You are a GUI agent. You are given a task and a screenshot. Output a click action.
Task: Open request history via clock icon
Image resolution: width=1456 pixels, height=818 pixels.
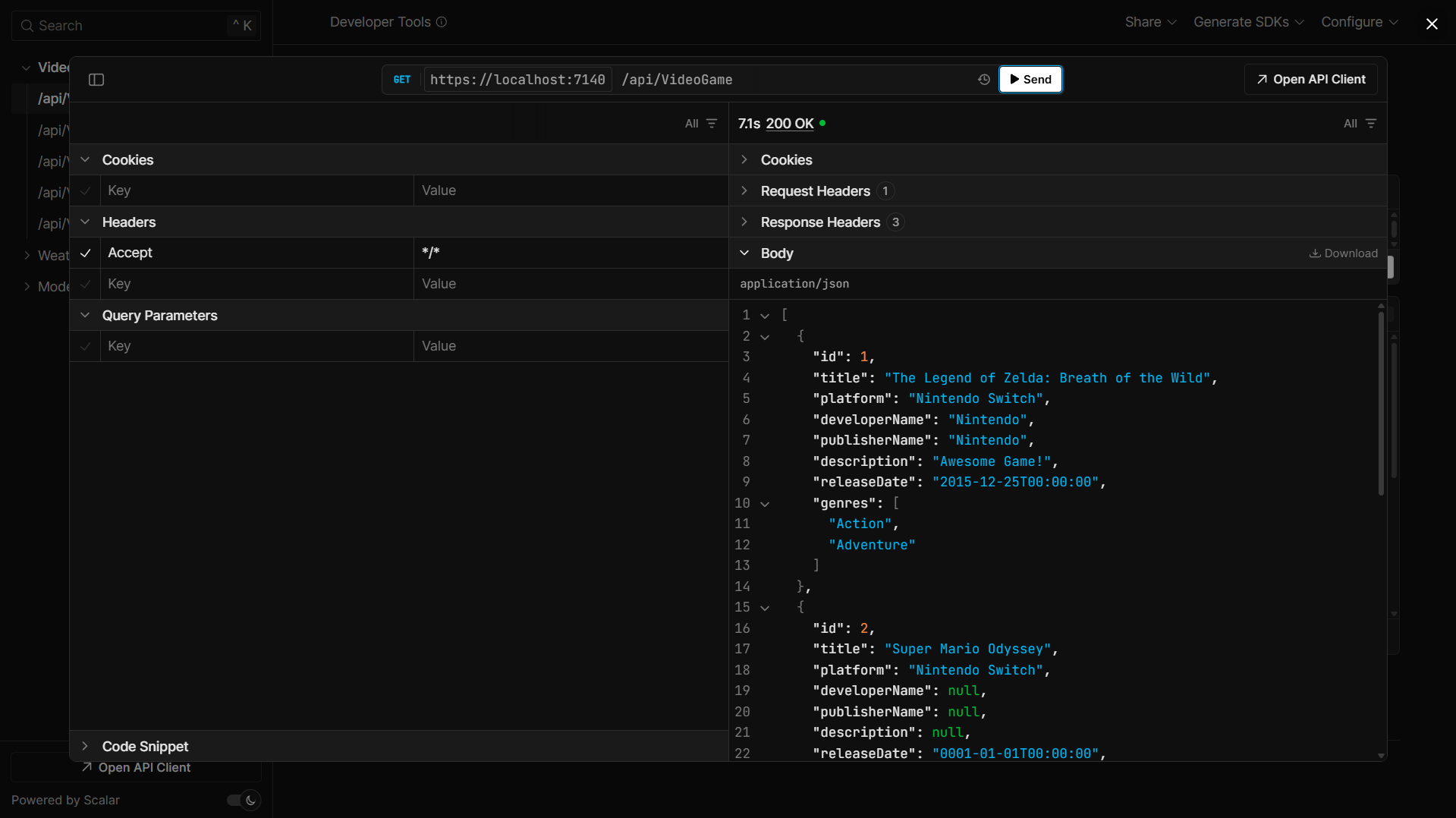(x=984, y=79)
